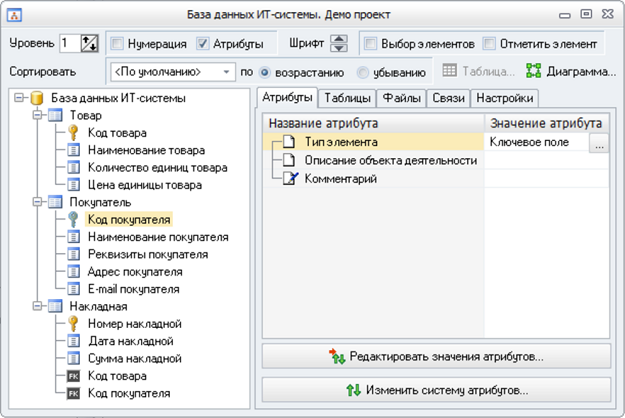Click key icon of highlighted Код покупателя
The width and height of the screenshot is (625, 418).
(x=73, y=220)
